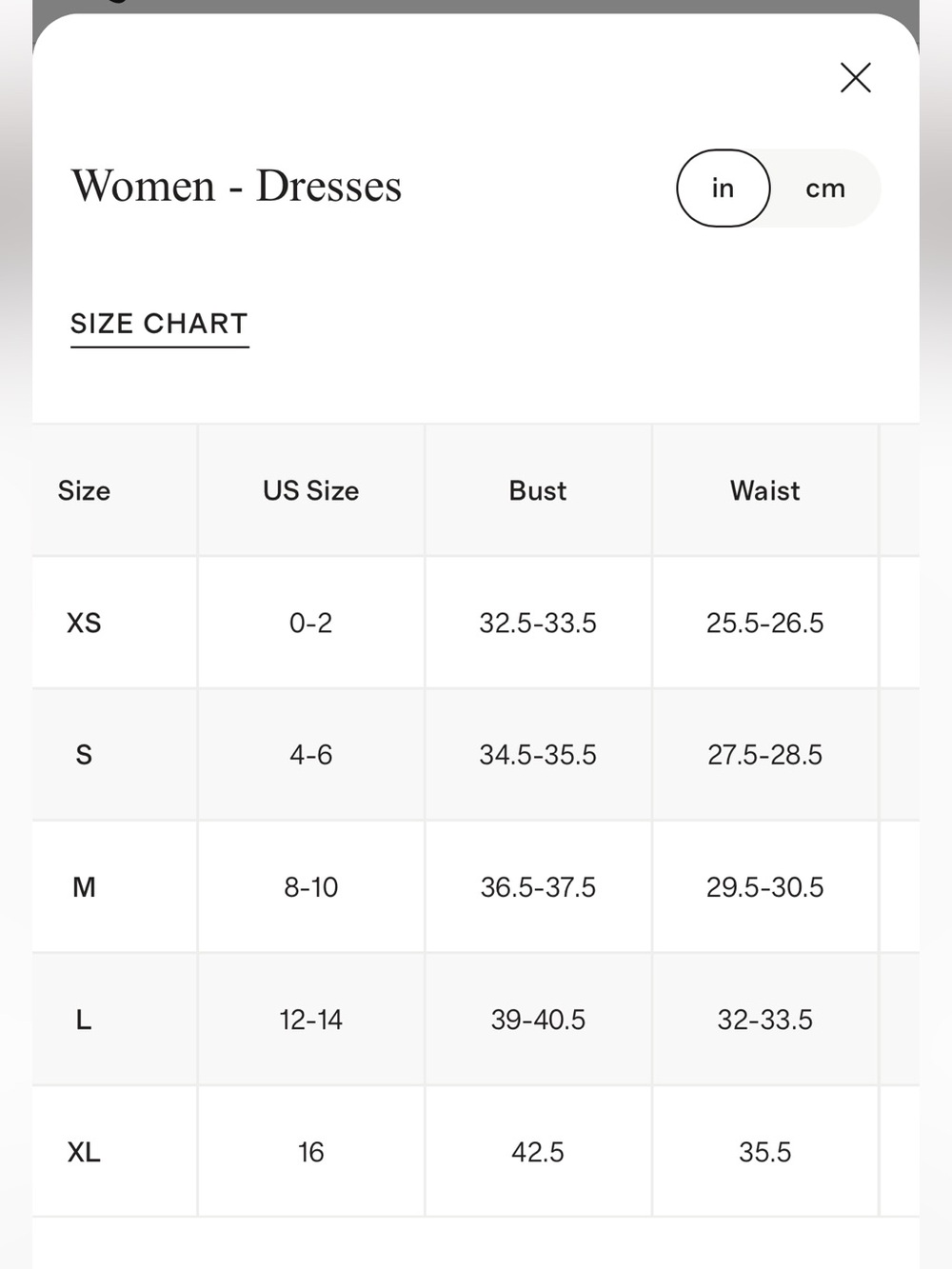
Task: Click the 27.5-28.5 waist measurement cell
Action: [765, 755]
